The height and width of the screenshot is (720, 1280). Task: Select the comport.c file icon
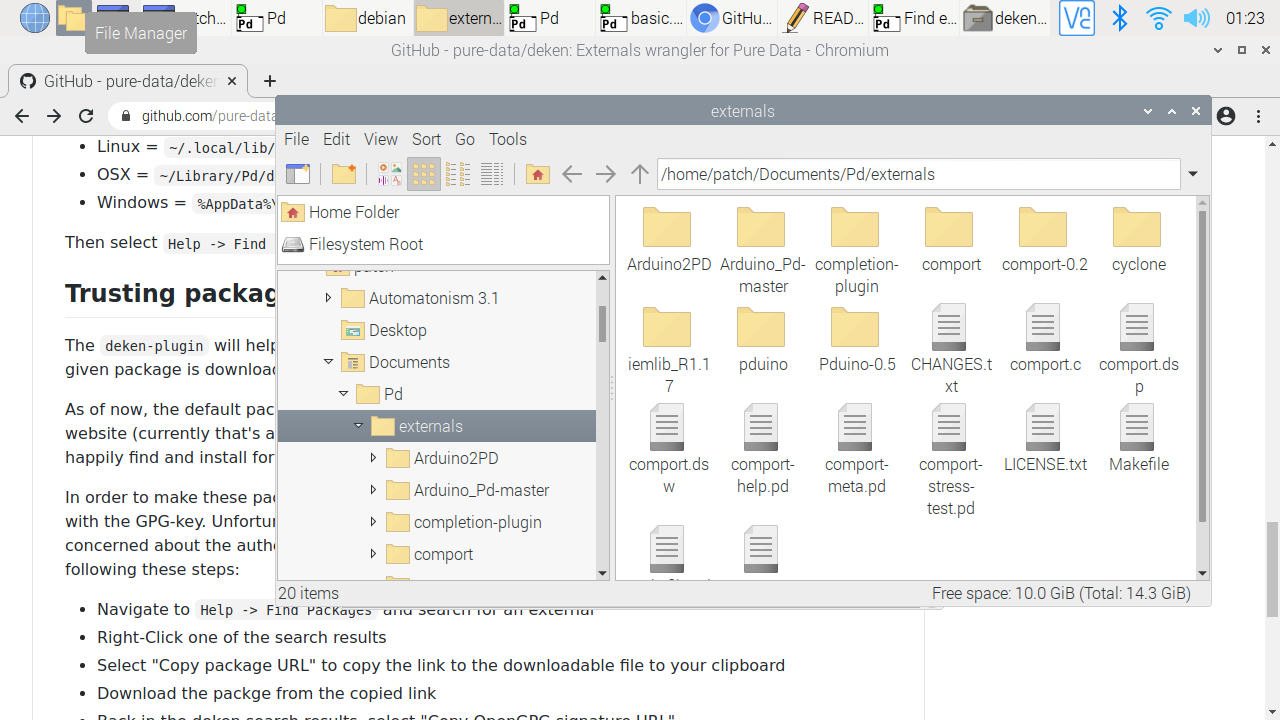(x=1043, y=327)
